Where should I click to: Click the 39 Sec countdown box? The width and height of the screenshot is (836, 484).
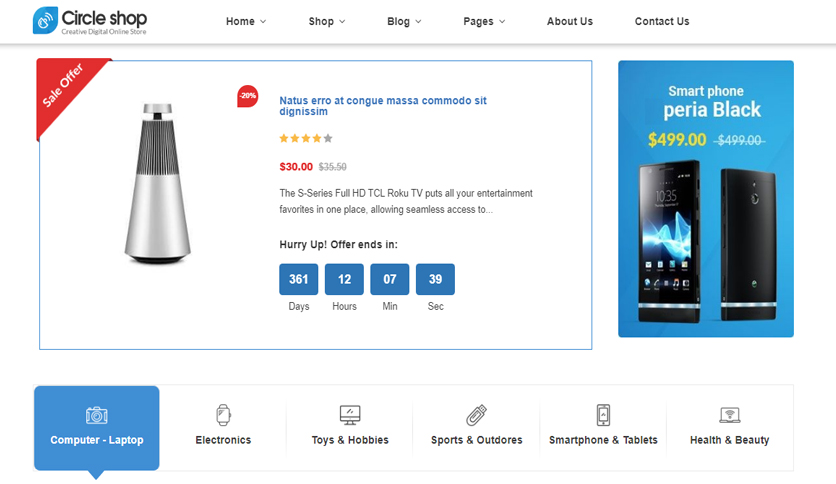click(x=436, y=279)
